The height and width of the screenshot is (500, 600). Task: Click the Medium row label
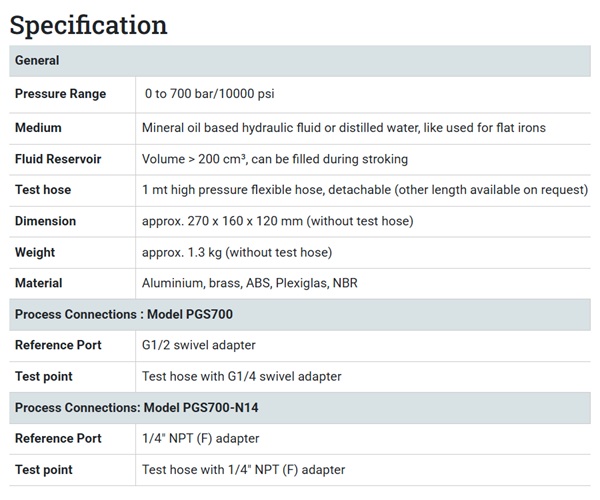click(38, 128)
